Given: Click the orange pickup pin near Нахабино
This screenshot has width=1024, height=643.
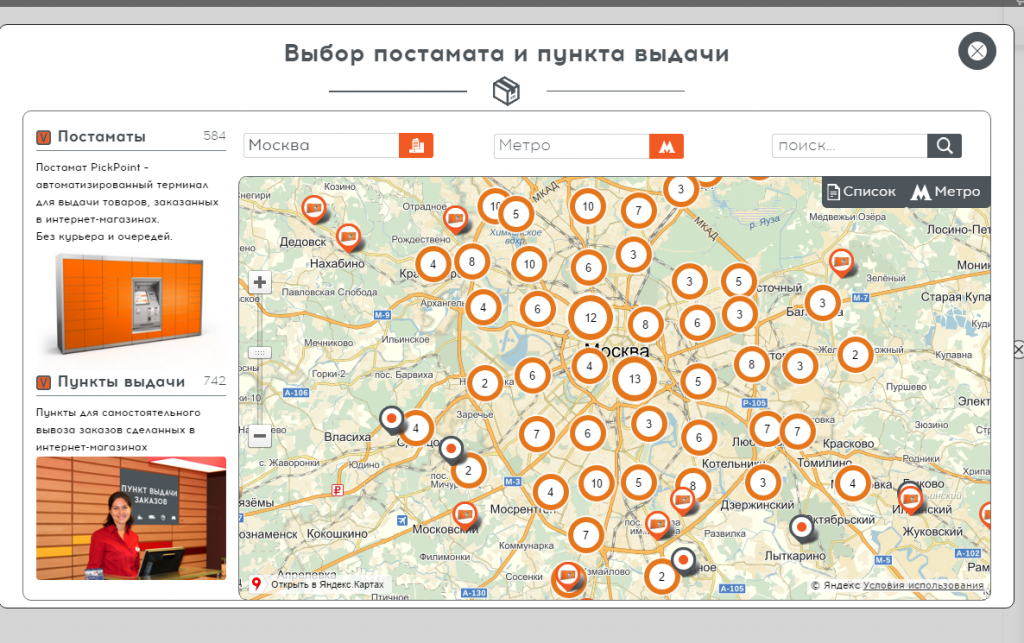Looking at the screenshot, I should pos(348,237).
